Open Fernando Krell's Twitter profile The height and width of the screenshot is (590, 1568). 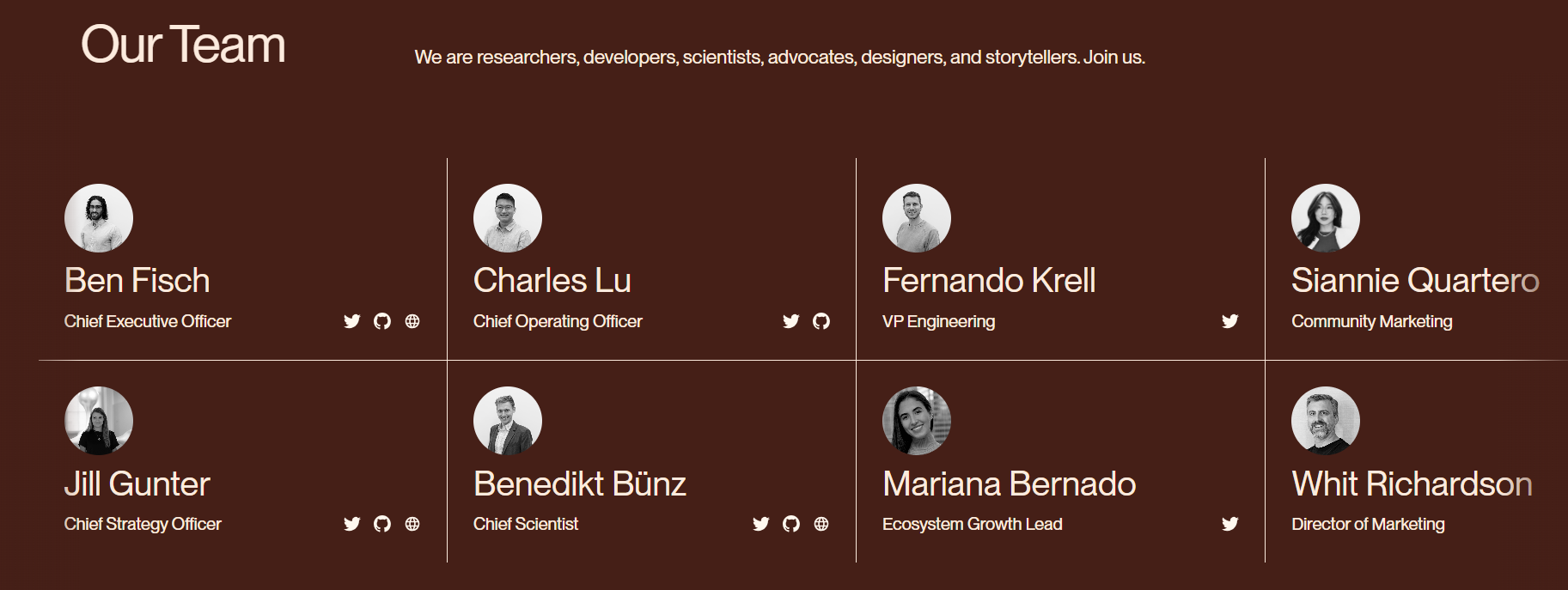1230,321
